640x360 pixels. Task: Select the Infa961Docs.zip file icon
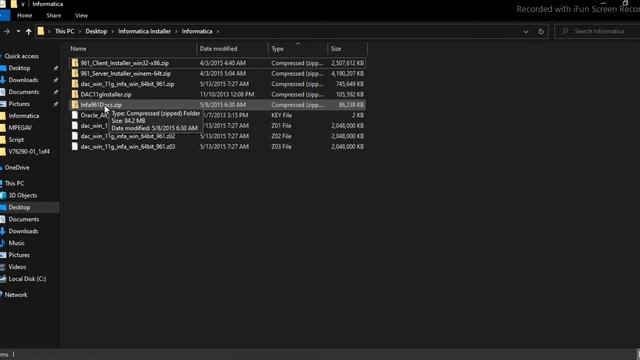pos(75,104)
